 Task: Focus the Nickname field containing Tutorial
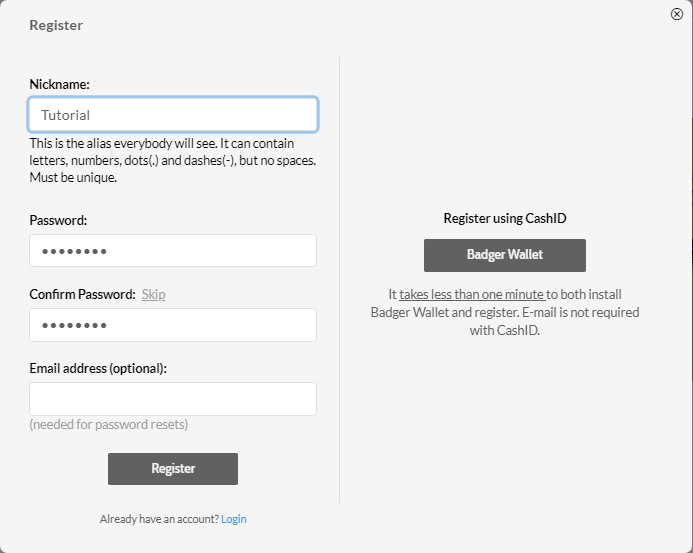[173, 114]
